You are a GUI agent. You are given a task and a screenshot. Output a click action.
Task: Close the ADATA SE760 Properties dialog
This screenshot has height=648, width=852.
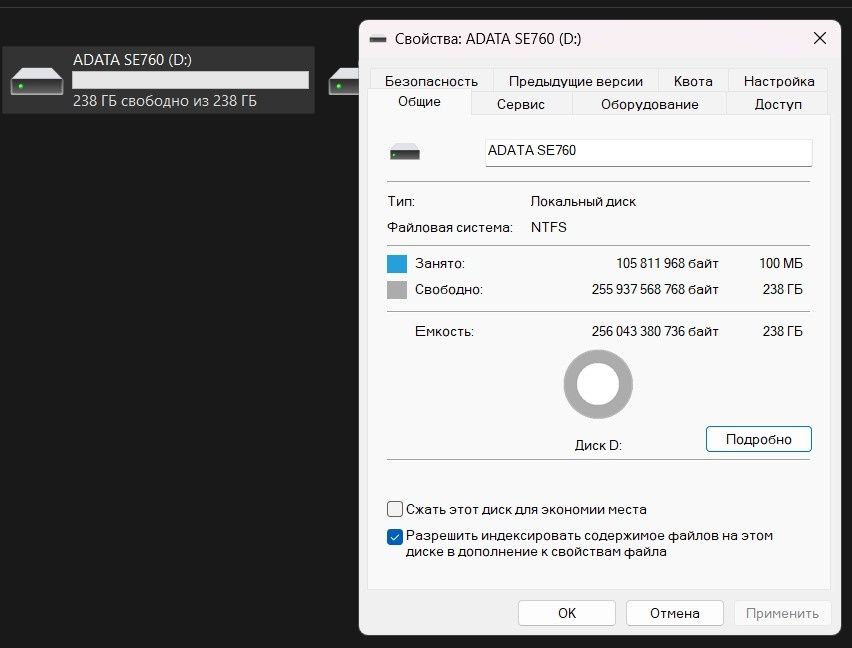coord(819,39)
